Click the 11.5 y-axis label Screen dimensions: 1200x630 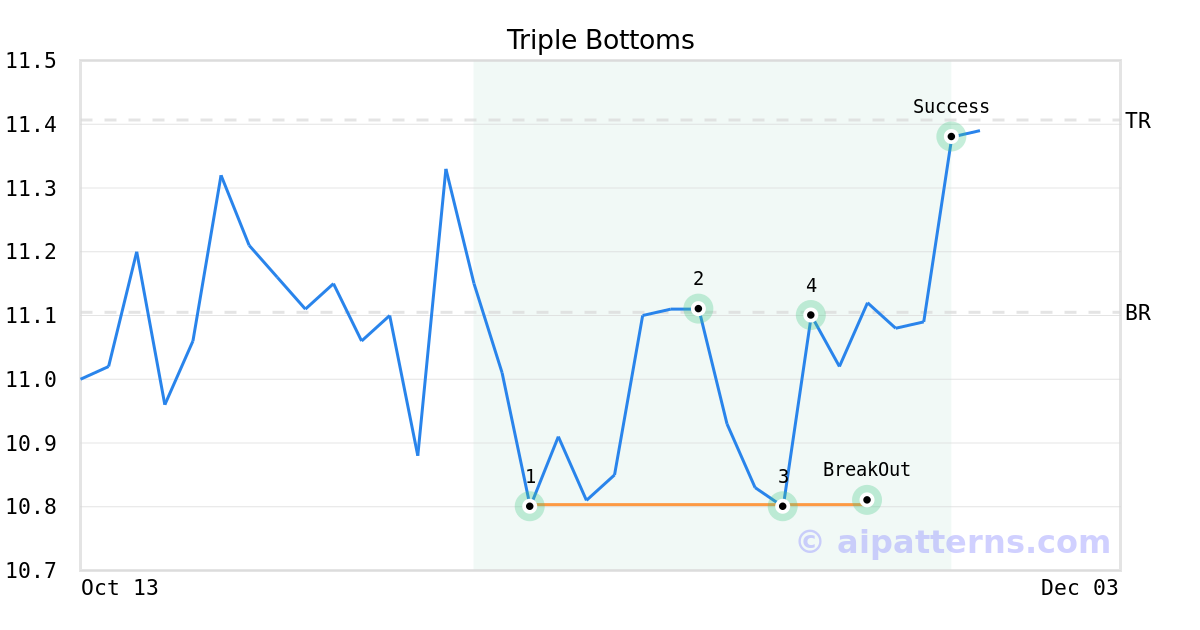point(30,61)
